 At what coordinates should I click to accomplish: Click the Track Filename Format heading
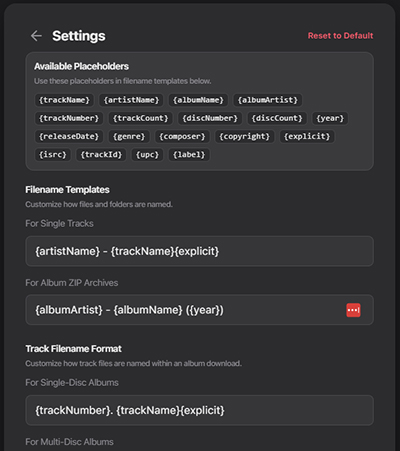tap(73, 349)
